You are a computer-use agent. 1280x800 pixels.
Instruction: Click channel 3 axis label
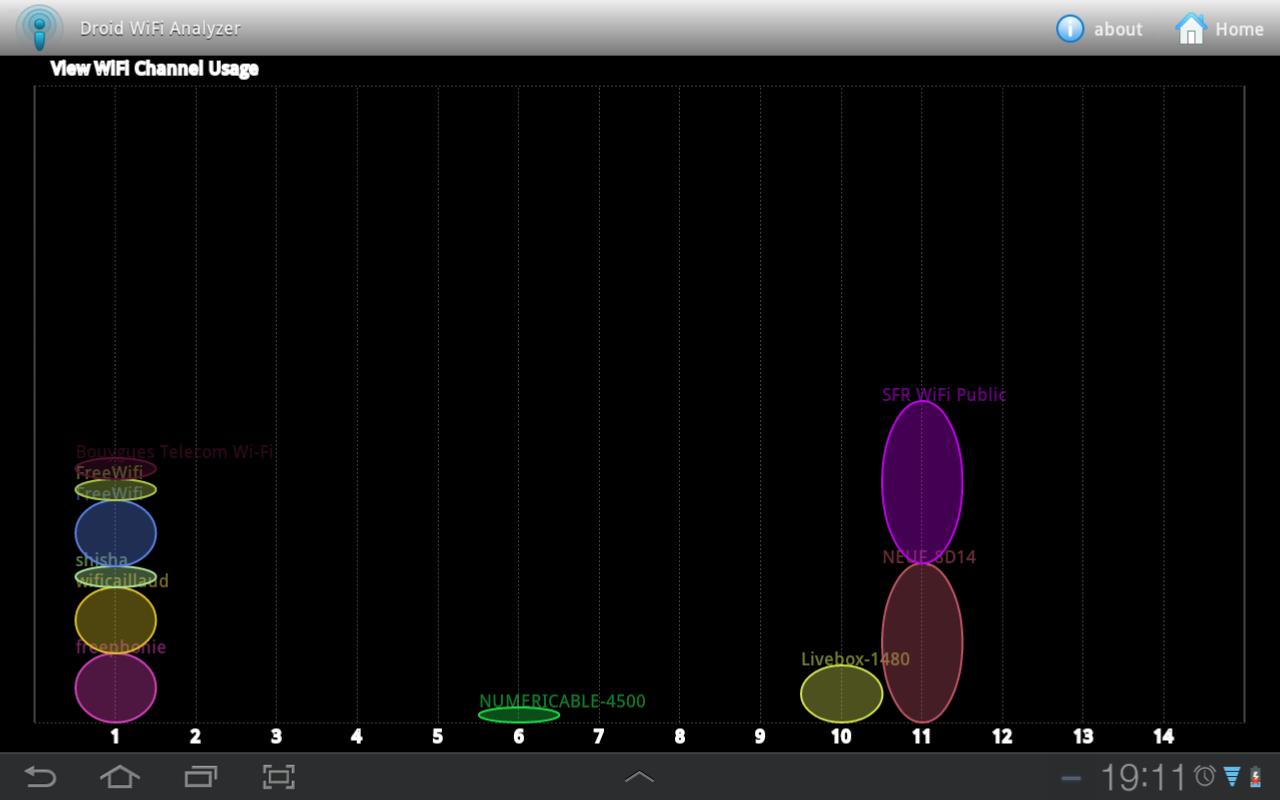coord(276,737)
